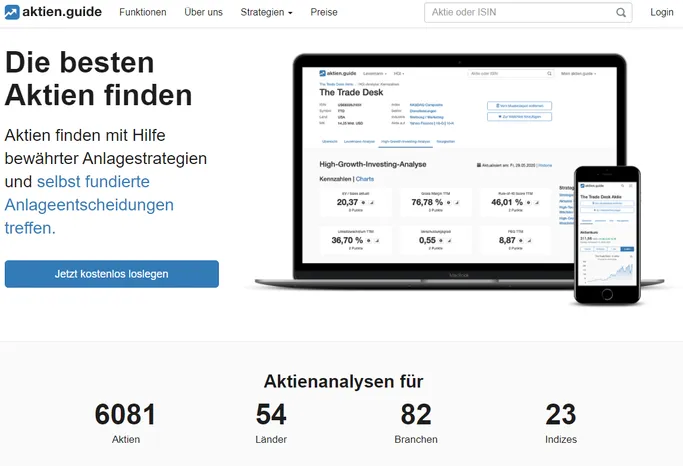Click the aktien.guide logo icon
The image size is (683, 466).
click(12, 12)
